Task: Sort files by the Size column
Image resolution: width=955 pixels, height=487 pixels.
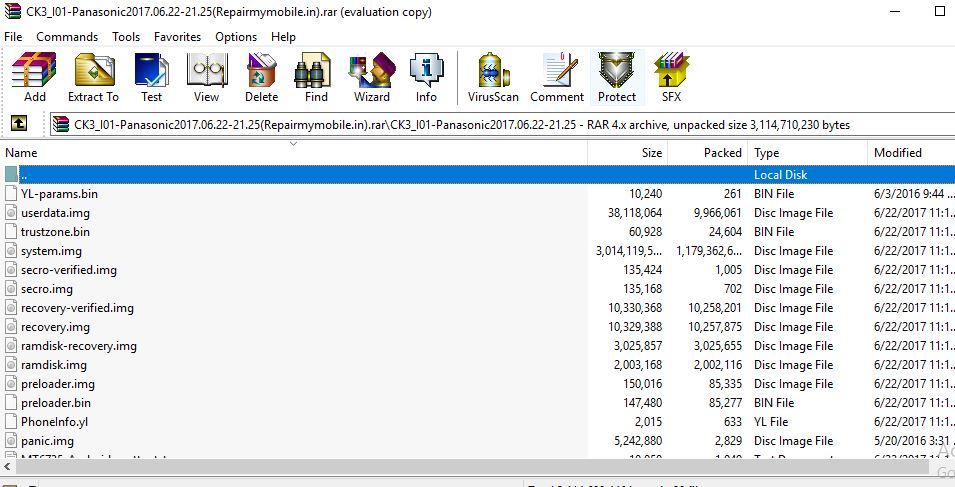Action: point(651,153)
